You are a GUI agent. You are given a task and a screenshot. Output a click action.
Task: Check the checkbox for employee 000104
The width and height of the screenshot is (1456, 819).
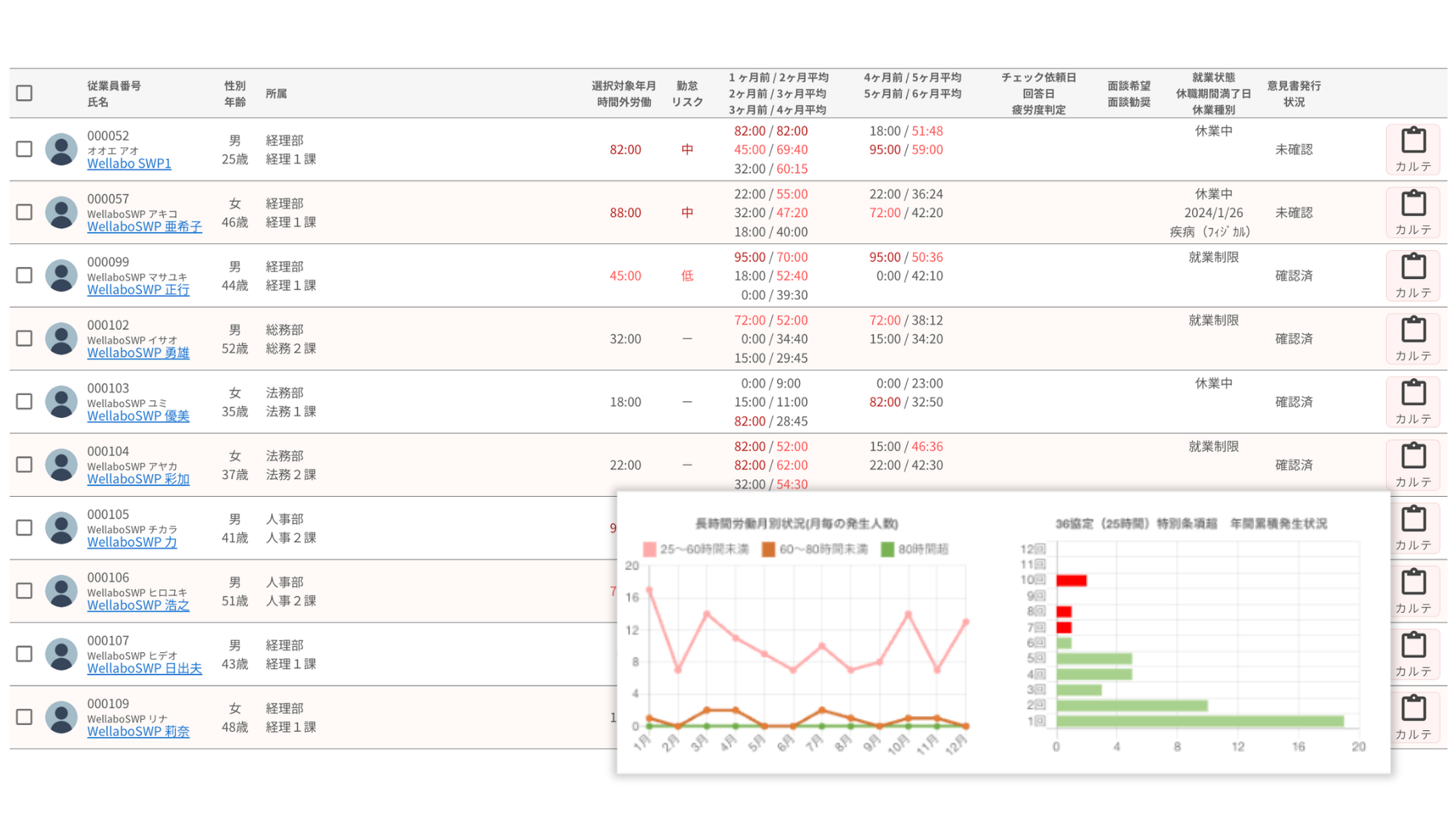(x=24, y=465)
